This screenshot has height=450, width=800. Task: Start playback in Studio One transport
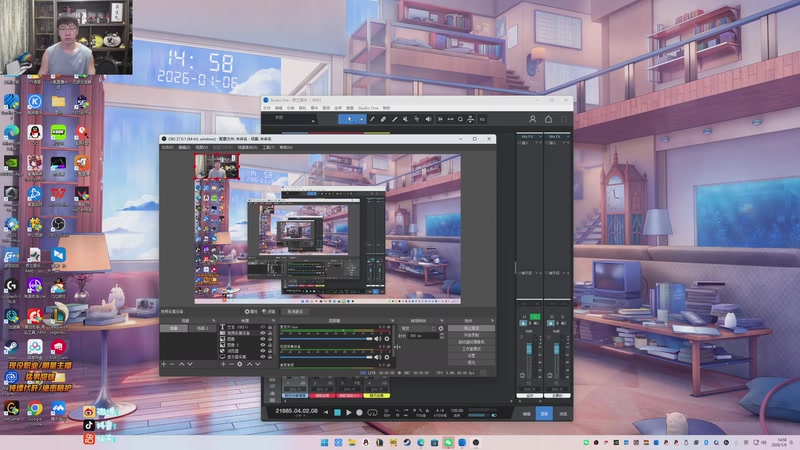pyautogui.click(x=348, y=412)
